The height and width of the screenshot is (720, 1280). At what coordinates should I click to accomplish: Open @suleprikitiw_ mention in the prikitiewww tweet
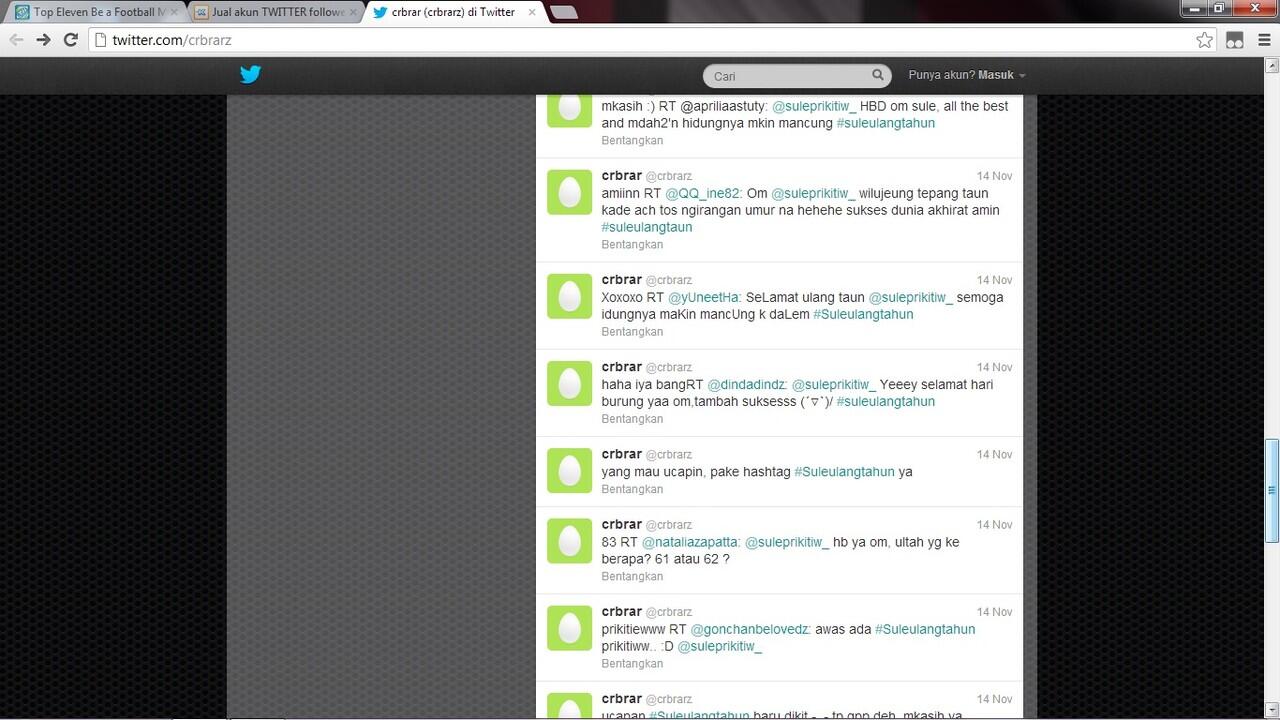pos(720,646)
